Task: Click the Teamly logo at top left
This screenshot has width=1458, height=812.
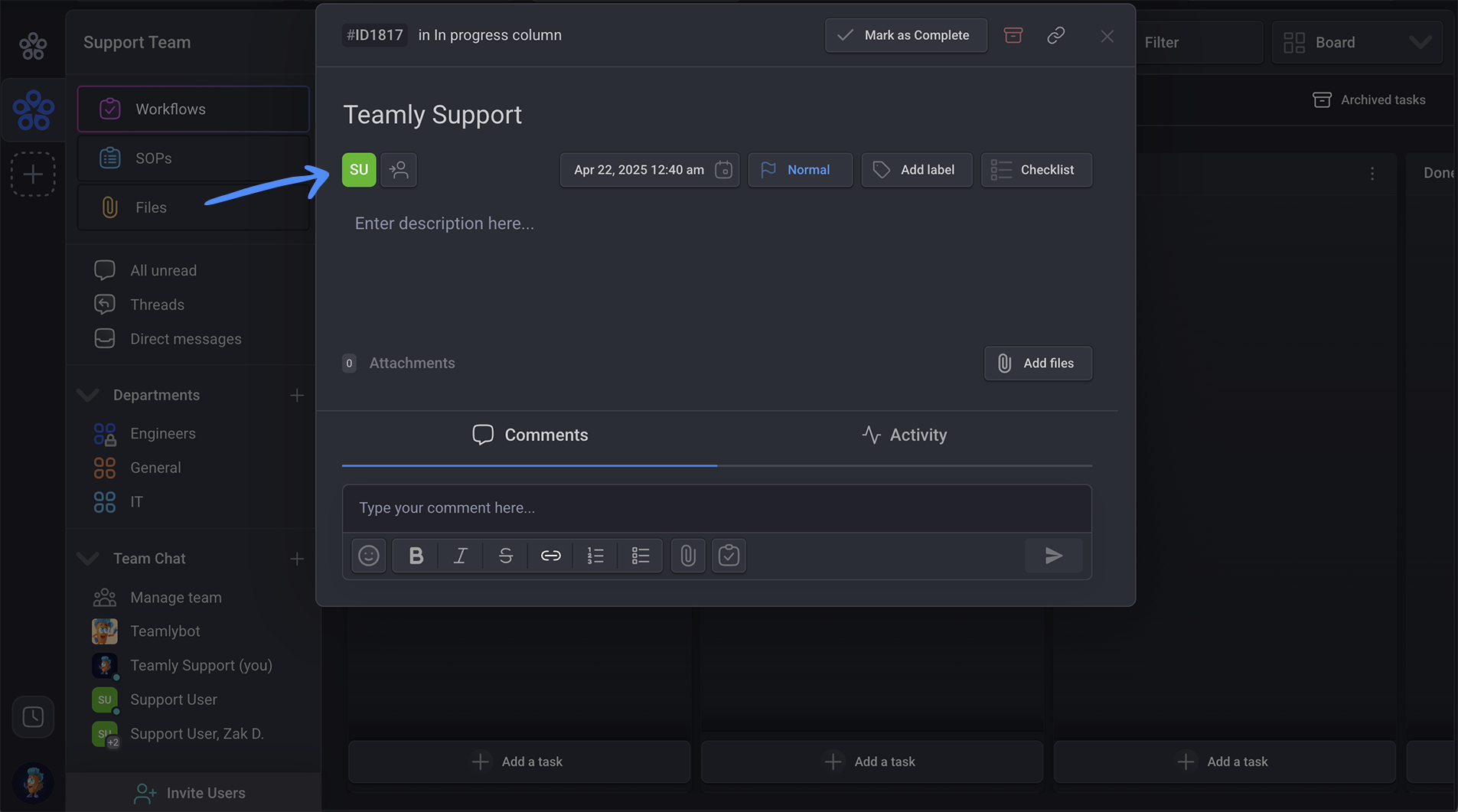Action: pos(33,45)
